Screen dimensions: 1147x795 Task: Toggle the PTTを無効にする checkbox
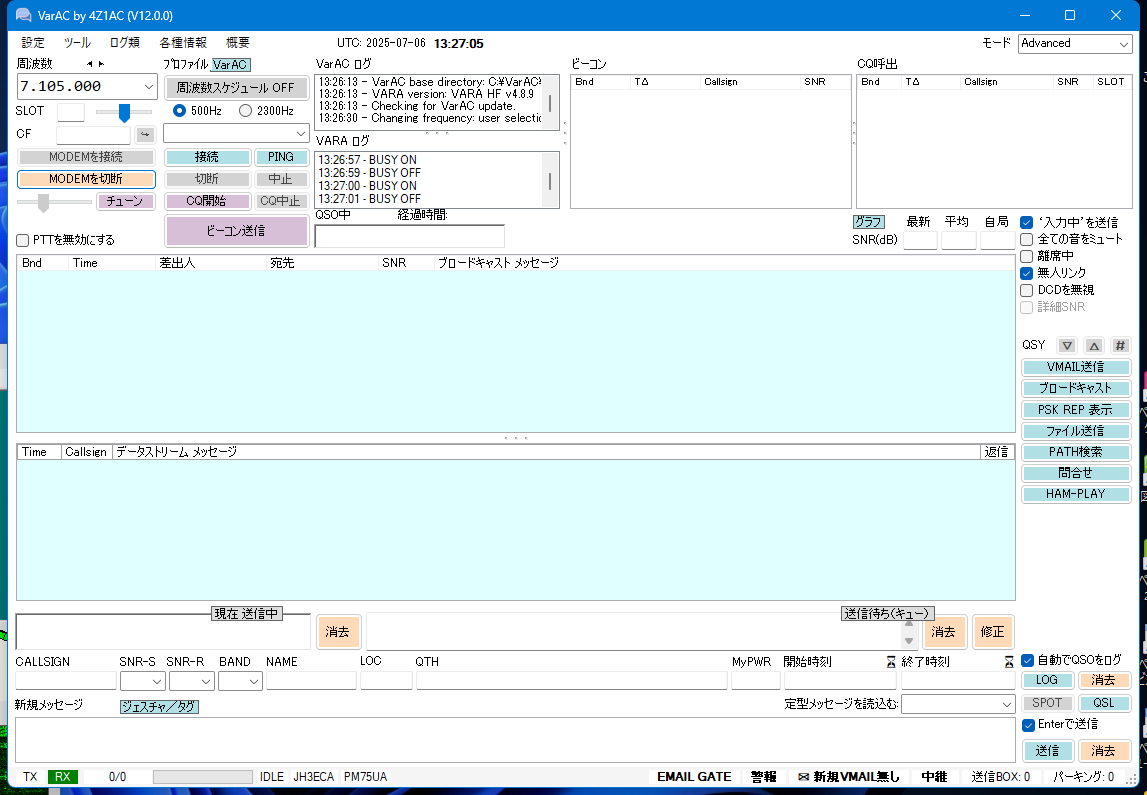pos(23,240)
